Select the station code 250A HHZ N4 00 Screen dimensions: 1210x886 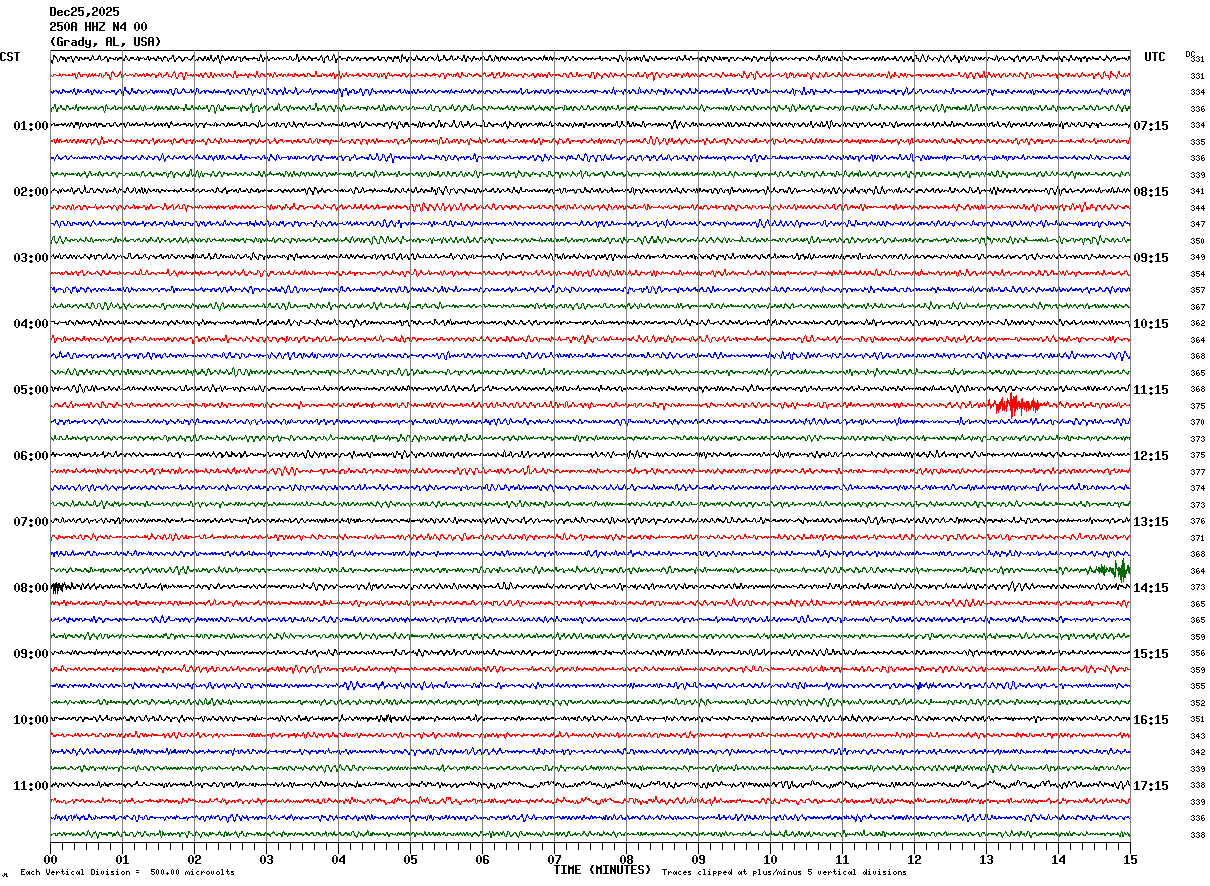point(98,27)
